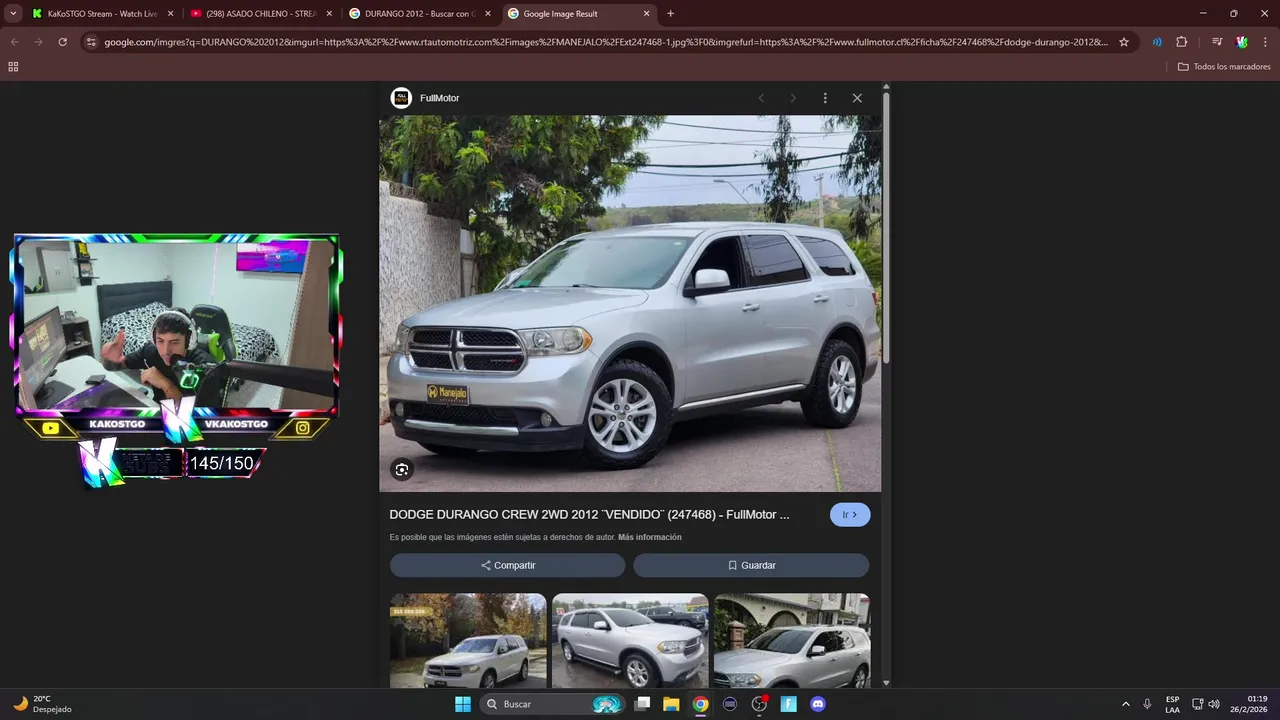Show hidden system tray icons chevron

tap(1125, 704)
